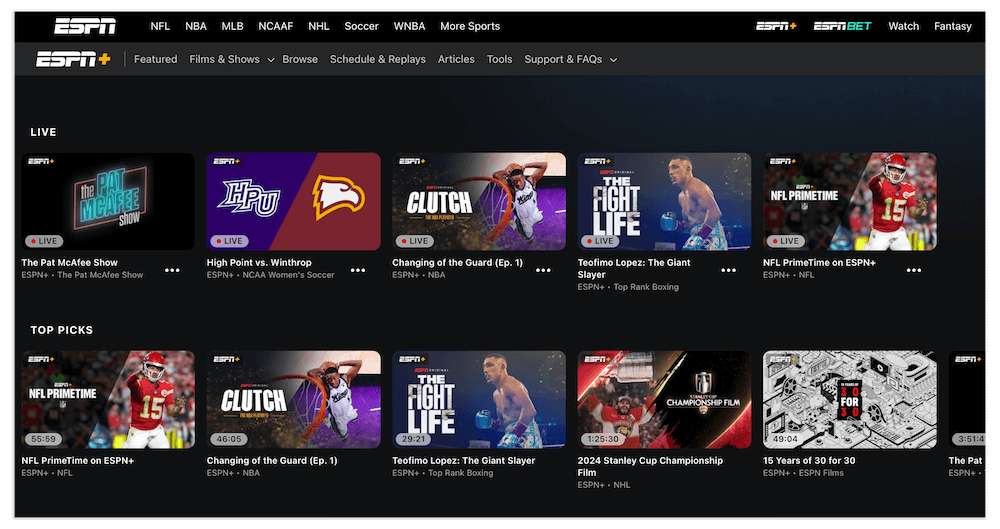Open ESPN BET logo link

842,26
